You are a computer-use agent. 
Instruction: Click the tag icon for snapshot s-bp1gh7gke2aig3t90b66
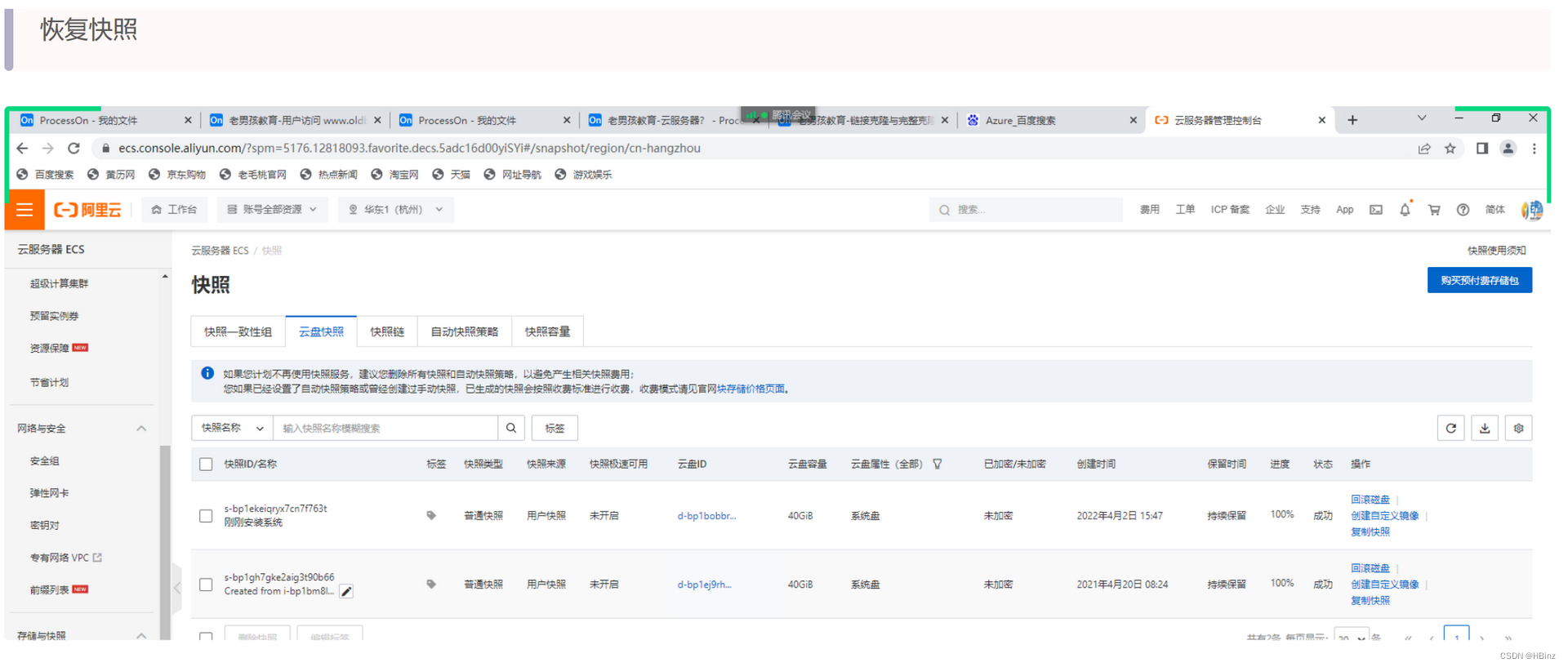pos(431,584)
